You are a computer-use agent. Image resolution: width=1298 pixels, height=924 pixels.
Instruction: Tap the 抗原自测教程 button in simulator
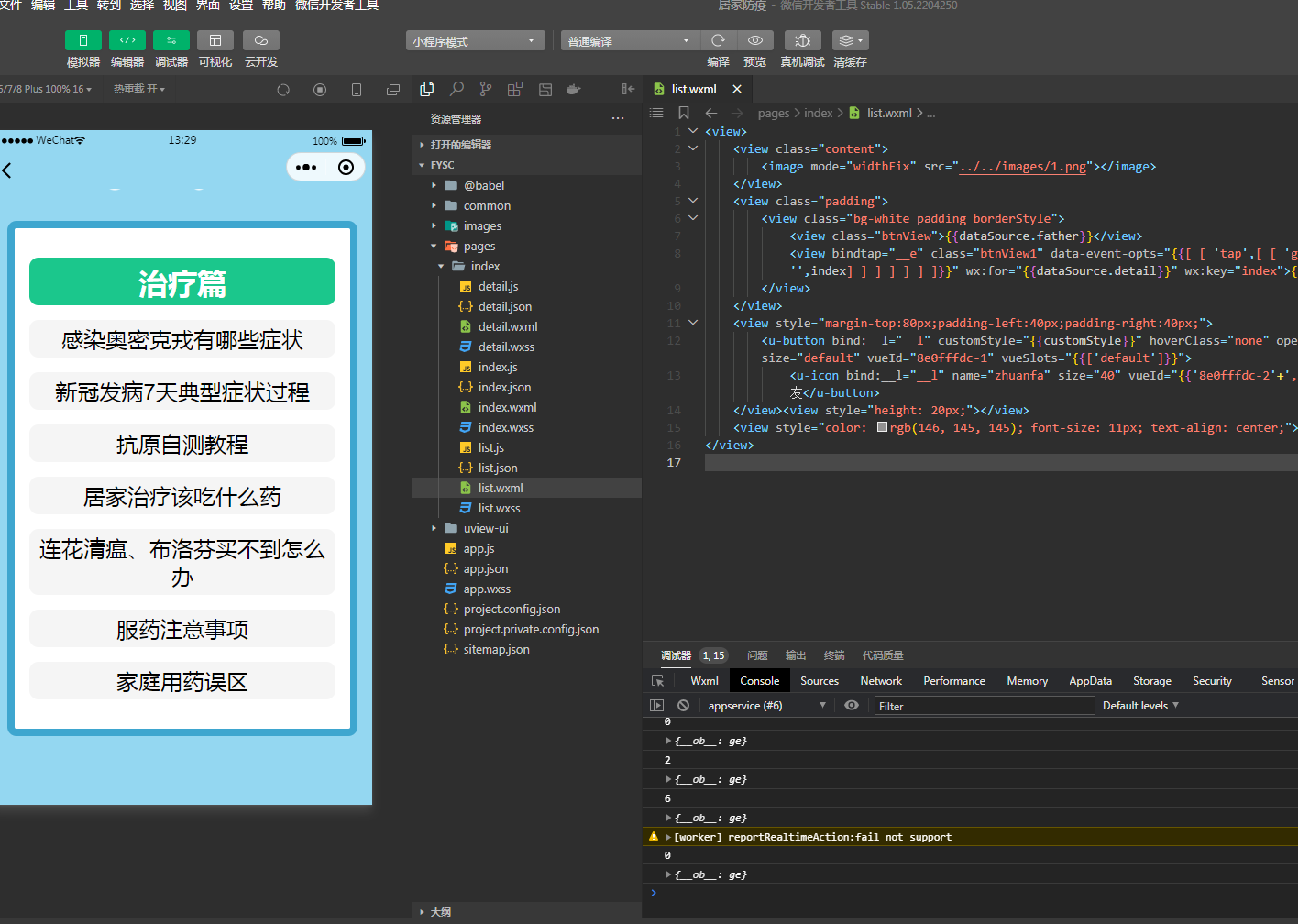pyautogui.click(x=182, y=445)
